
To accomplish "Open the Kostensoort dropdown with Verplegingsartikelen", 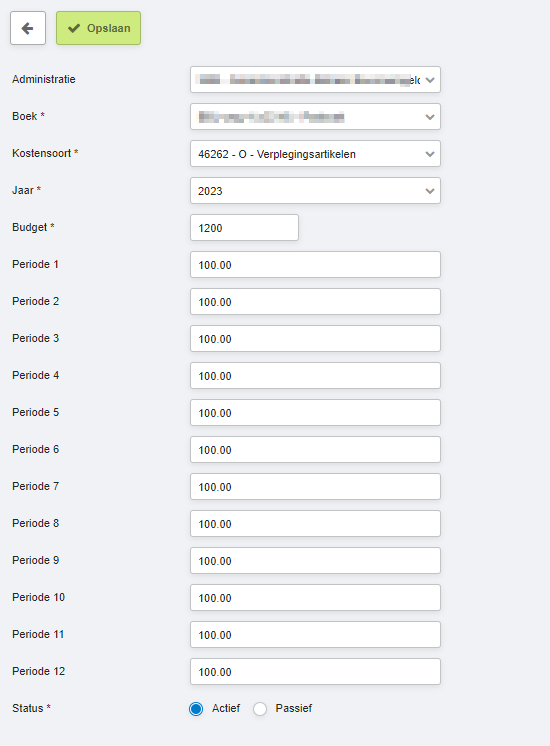I will (315, 154).
